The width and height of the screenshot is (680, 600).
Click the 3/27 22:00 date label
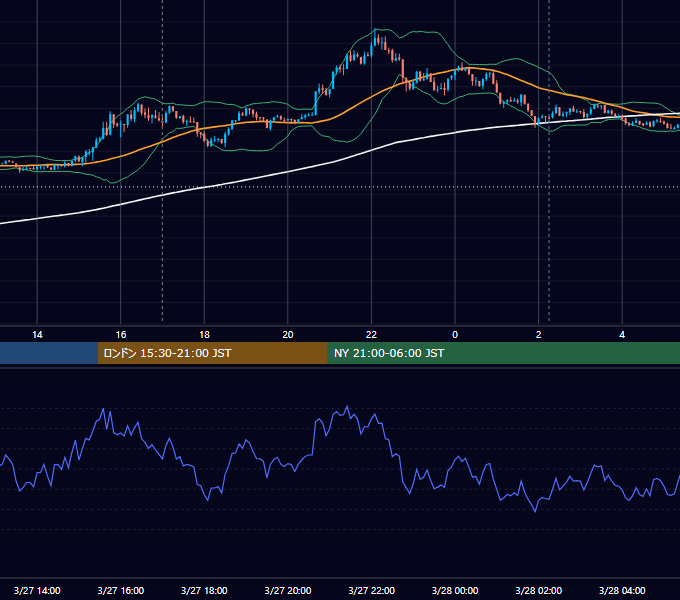click(371, 590)
